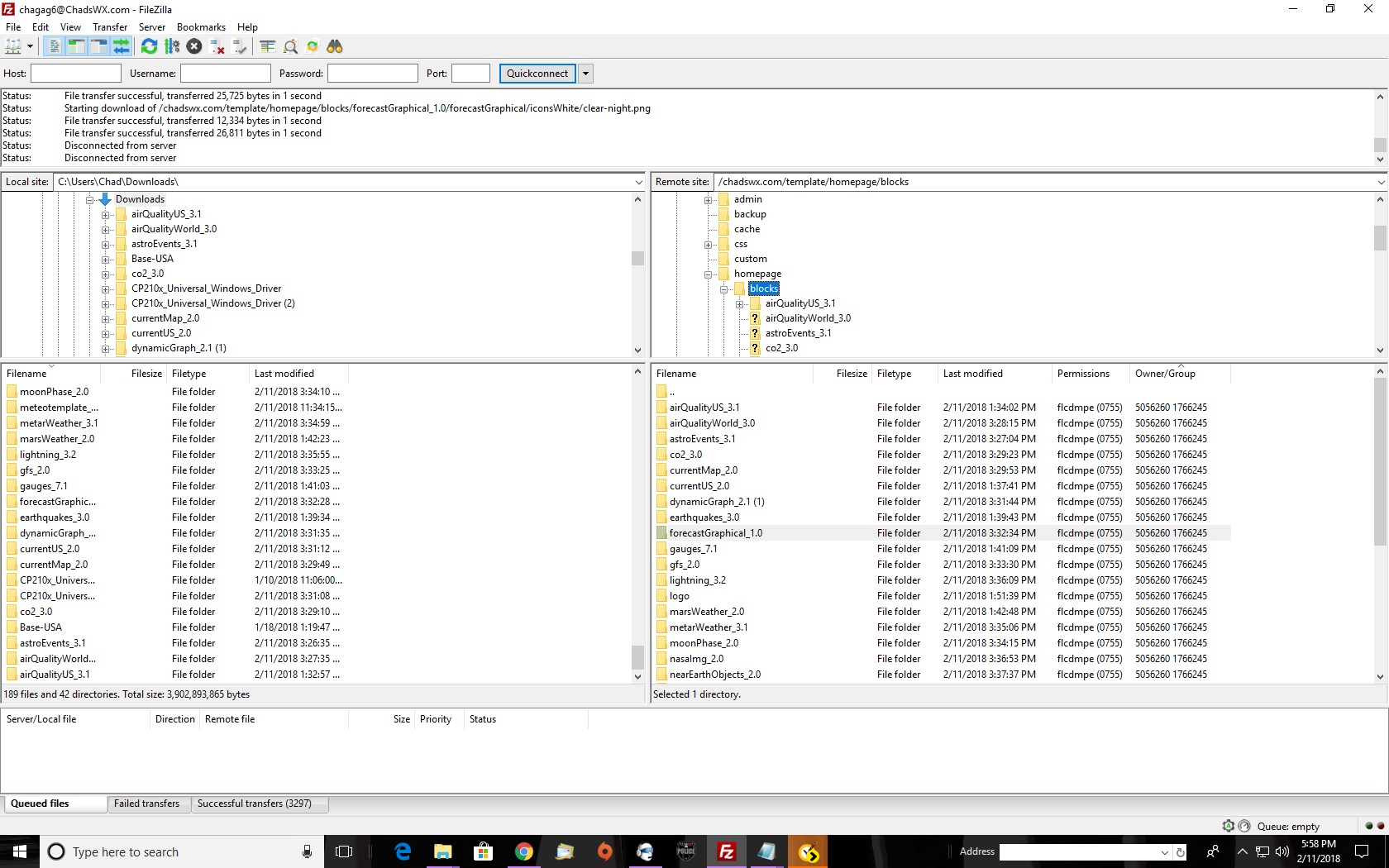Expand the css folder in remote tree
This screenshot has width=1389, height=868.
[x=709, y=245]
